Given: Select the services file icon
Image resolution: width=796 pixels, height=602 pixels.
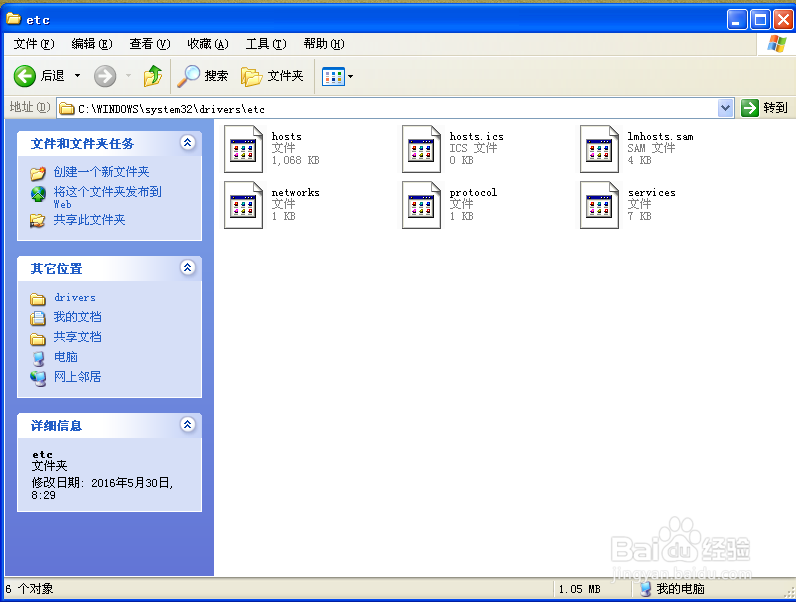Looking at the screenshot, I should [x=600, y=205].
